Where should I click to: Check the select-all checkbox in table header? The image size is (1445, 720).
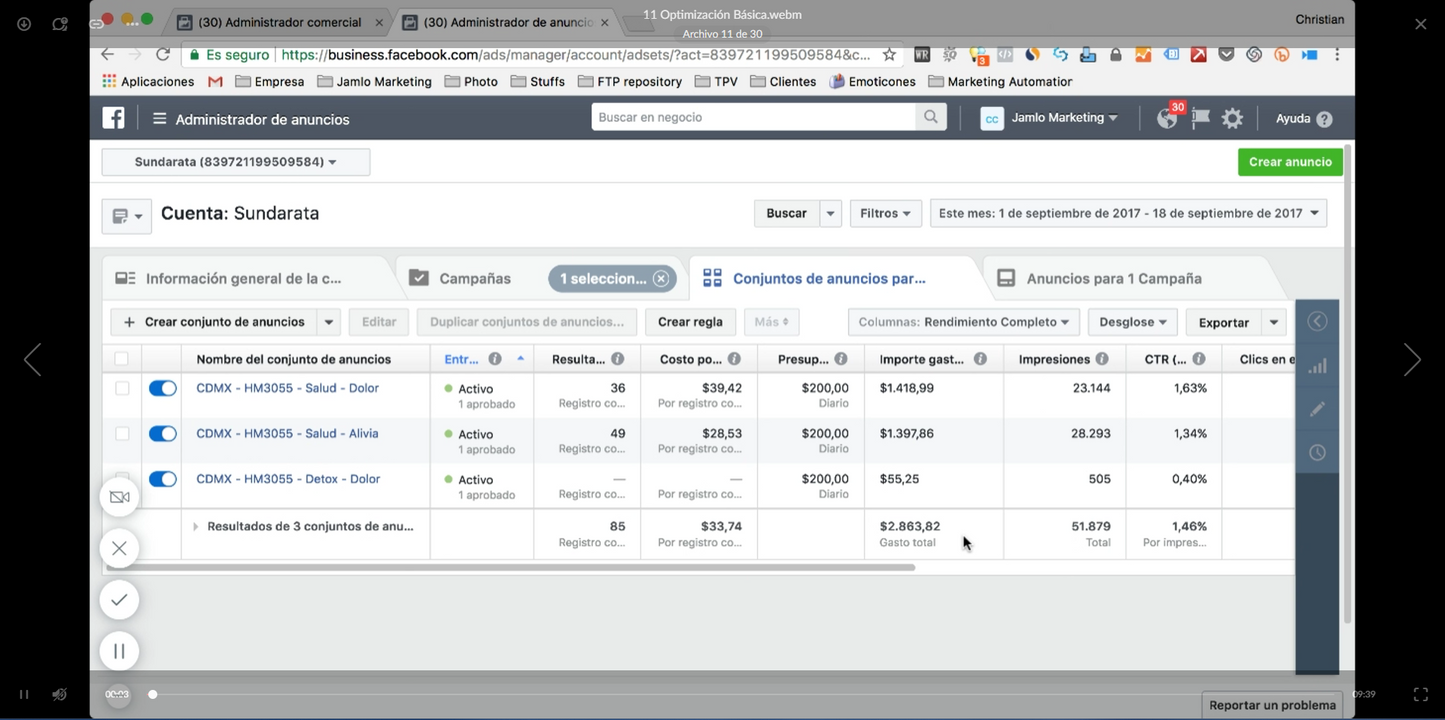coord(122,359)
